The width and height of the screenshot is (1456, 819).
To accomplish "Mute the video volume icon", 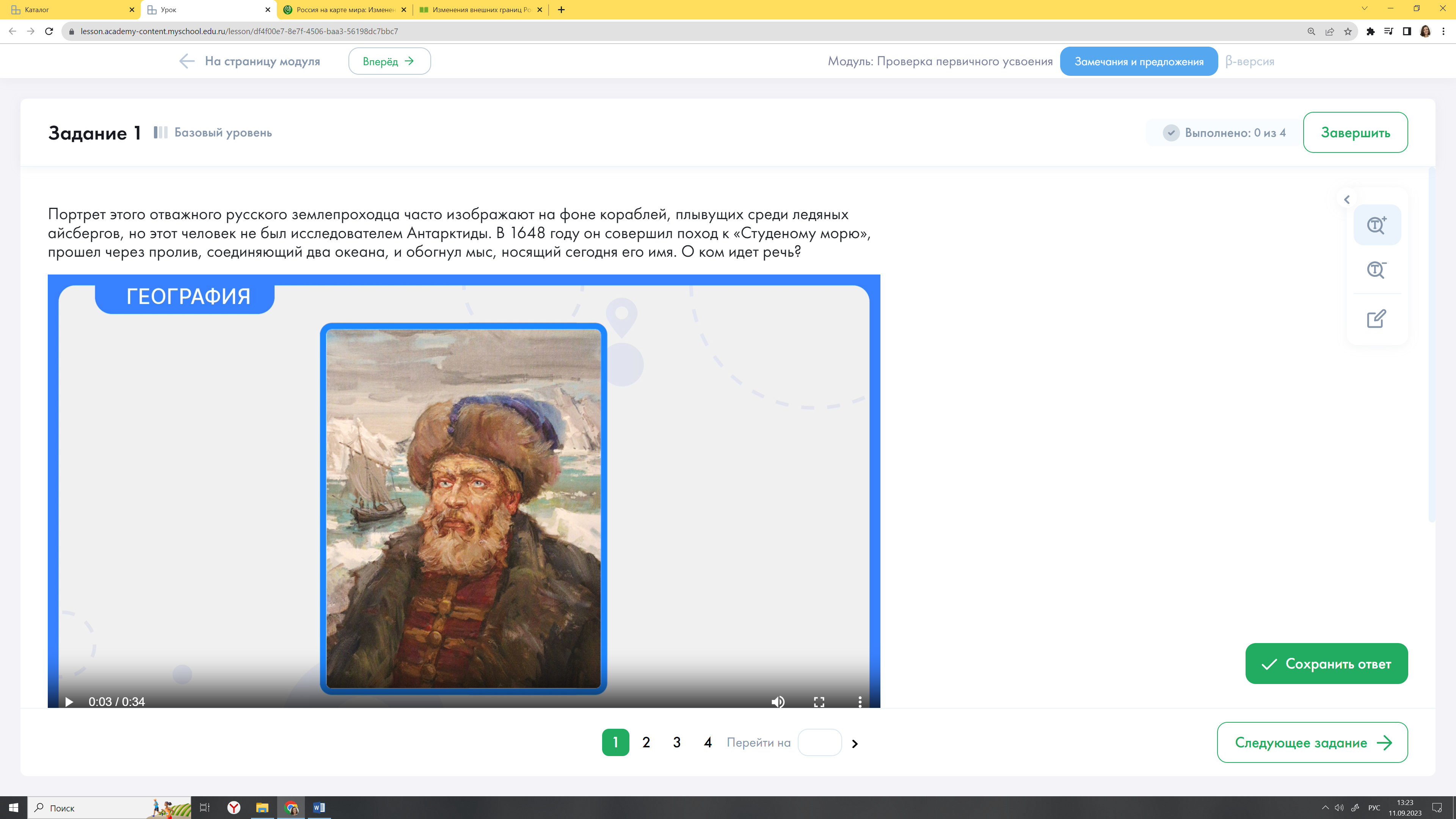I will tap(778, 701).
